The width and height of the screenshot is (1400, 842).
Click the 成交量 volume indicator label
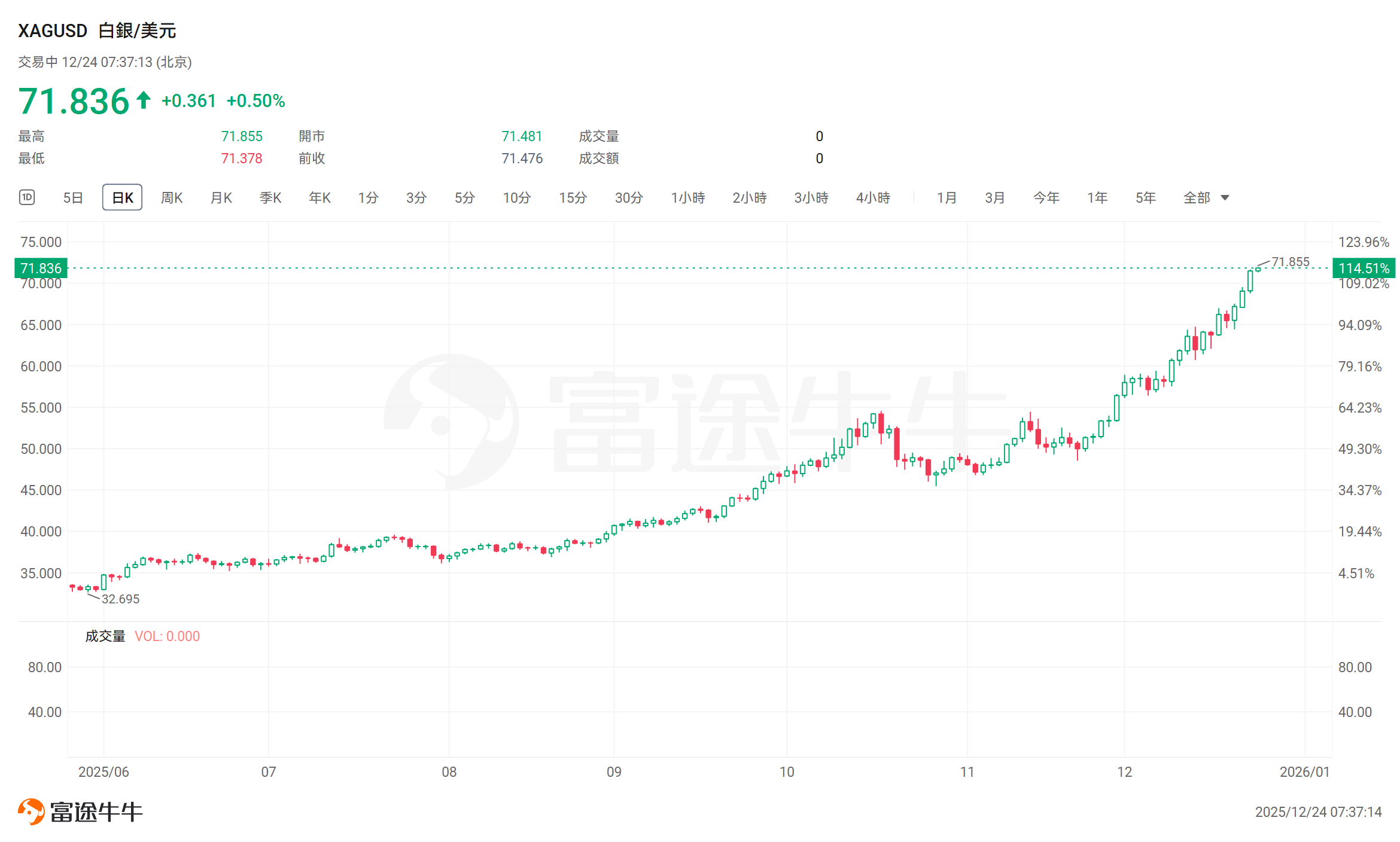click(x=105, y=636)
